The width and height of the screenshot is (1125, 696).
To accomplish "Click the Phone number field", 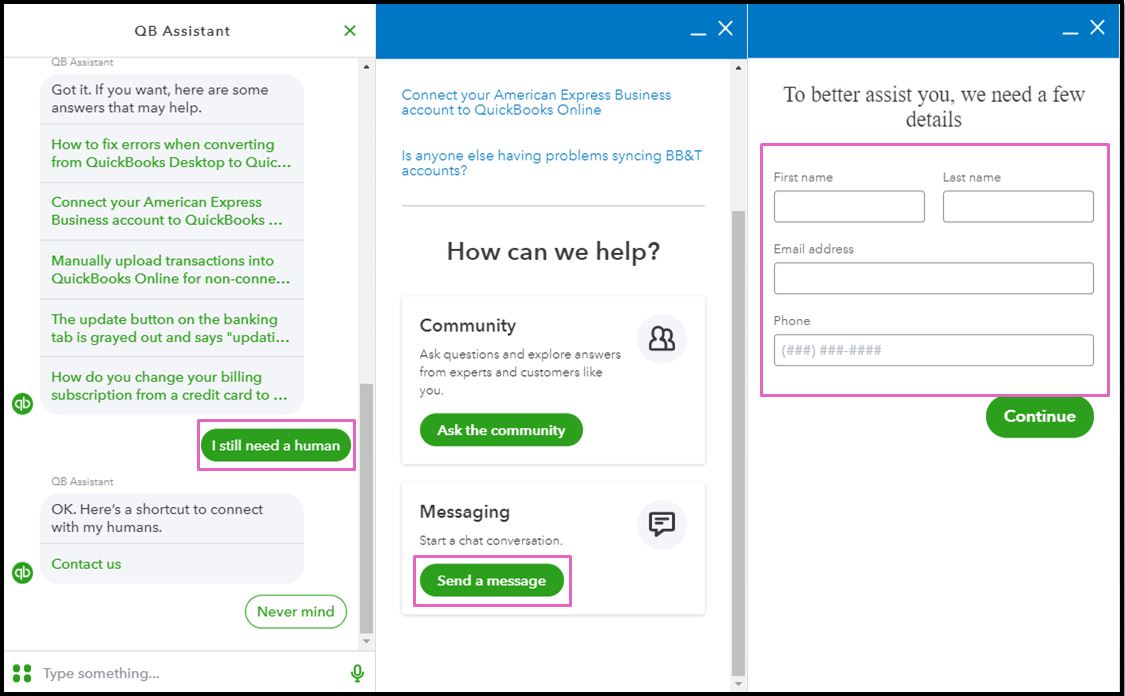I will [933, 350].
